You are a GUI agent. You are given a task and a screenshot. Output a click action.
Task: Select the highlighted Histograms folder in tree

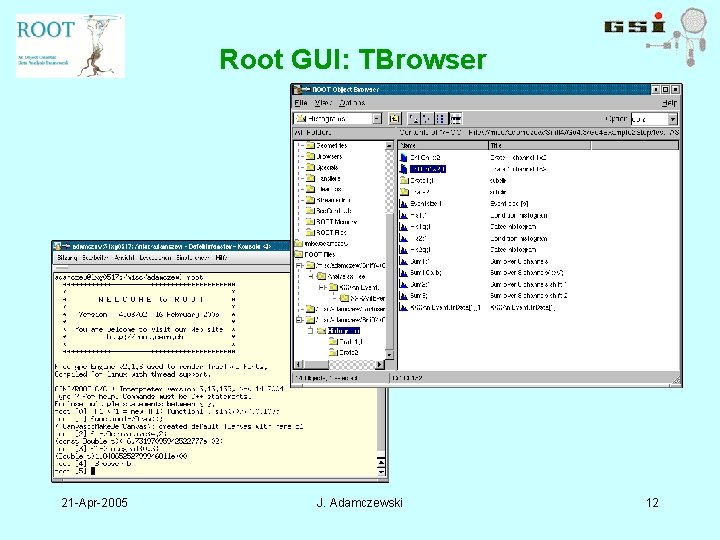[x=344, y=331]
